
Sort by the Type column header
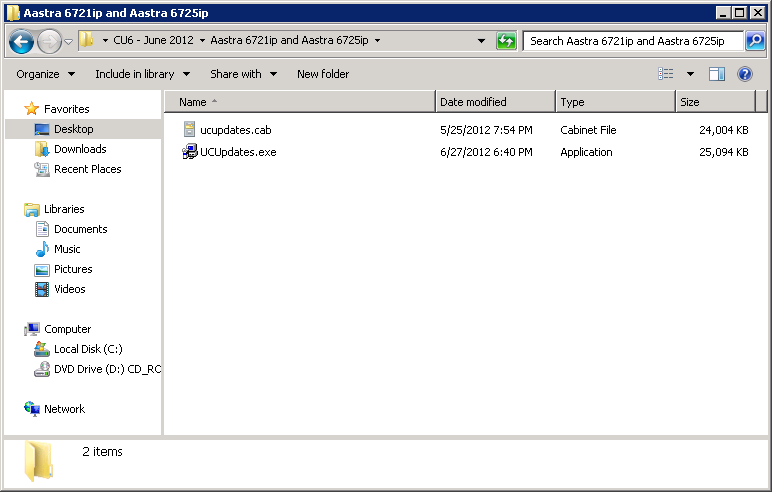[x=615, y=102]
